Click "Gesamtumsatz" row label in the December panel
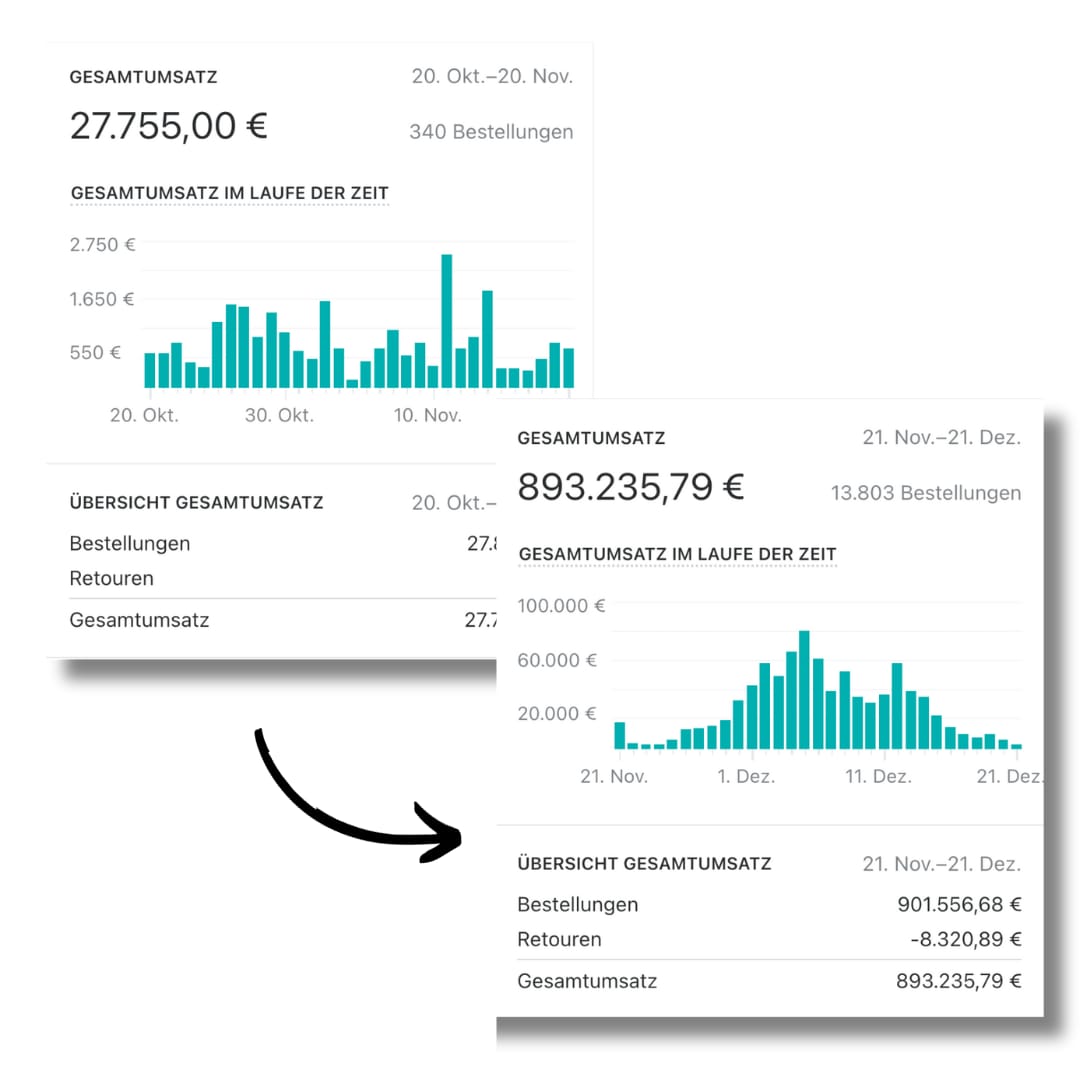This screenshot has width=1080, height=1080. click(x=587, y=981)
